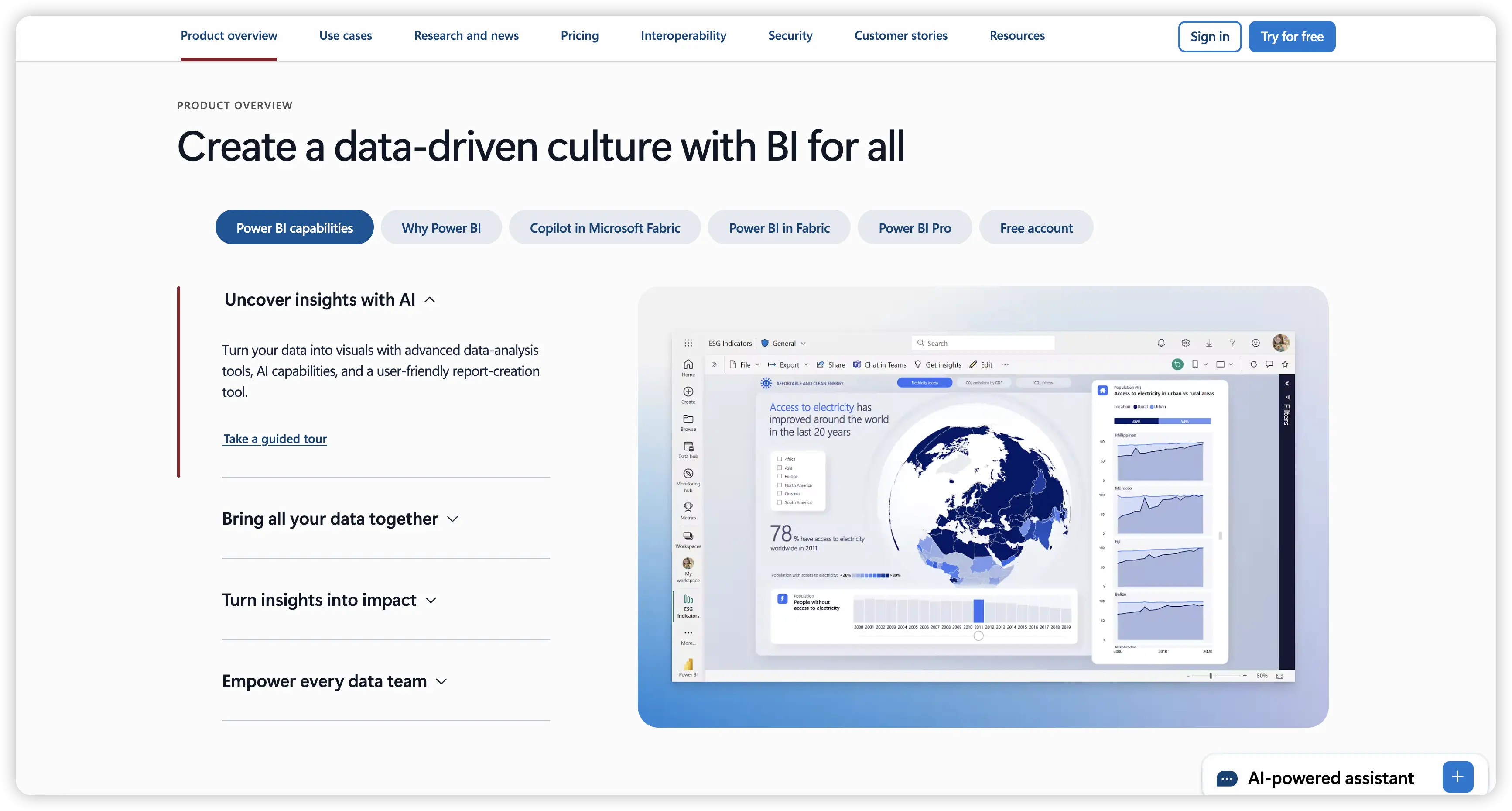The image size is (1512, 811).
Task: Click the Home icon in sidebar
Action: click(688, 364)
